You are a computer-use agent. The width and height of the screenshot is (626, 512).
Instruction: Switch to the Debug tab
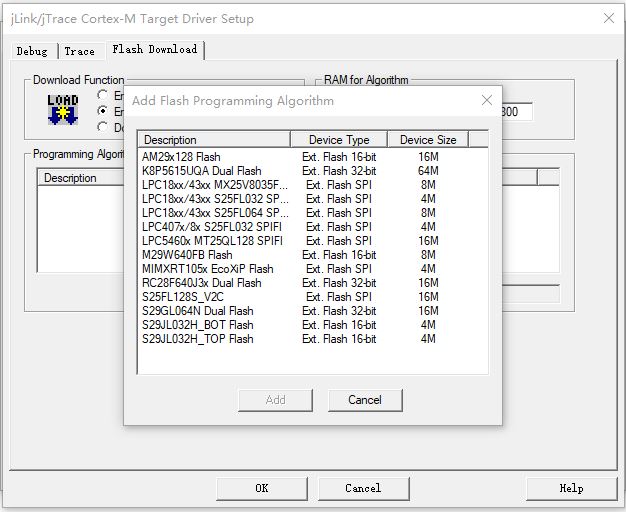click(x=32, y=51)
